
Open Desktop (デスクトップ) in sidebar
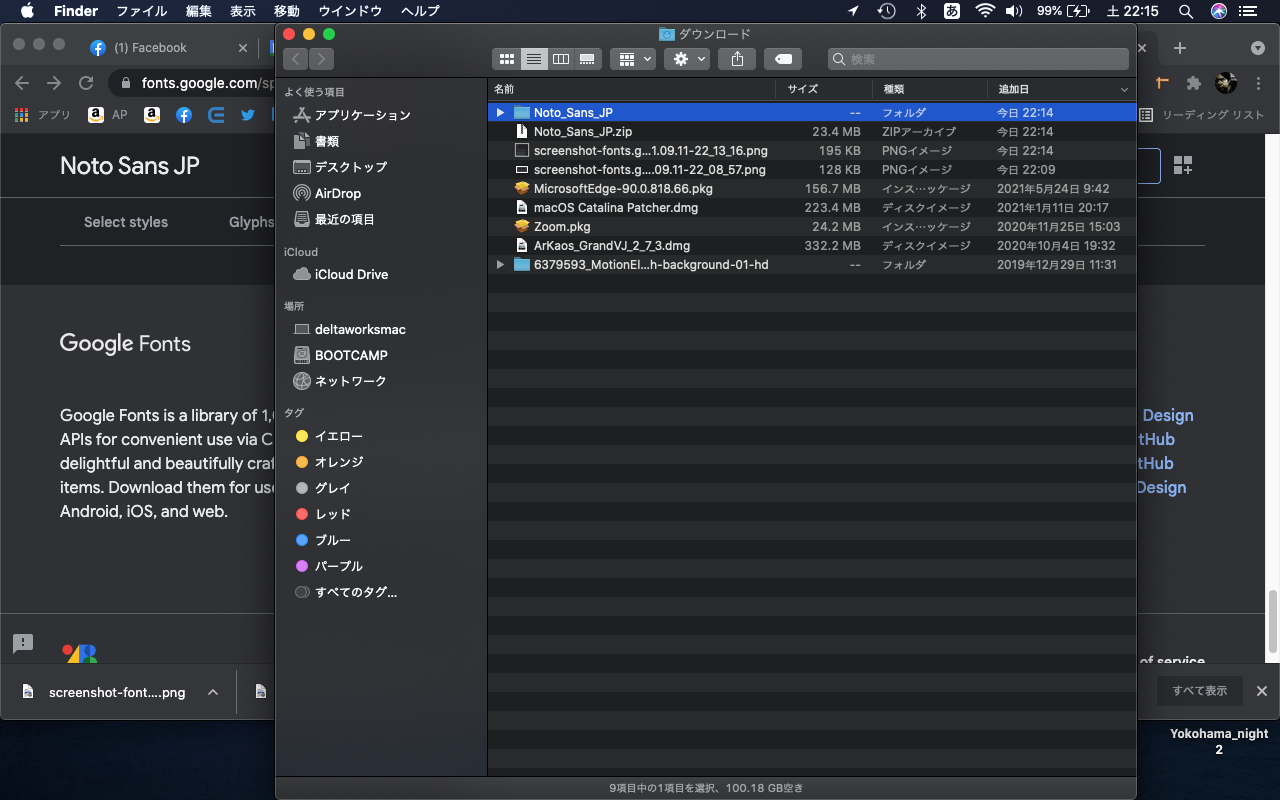tap(339, 167)
